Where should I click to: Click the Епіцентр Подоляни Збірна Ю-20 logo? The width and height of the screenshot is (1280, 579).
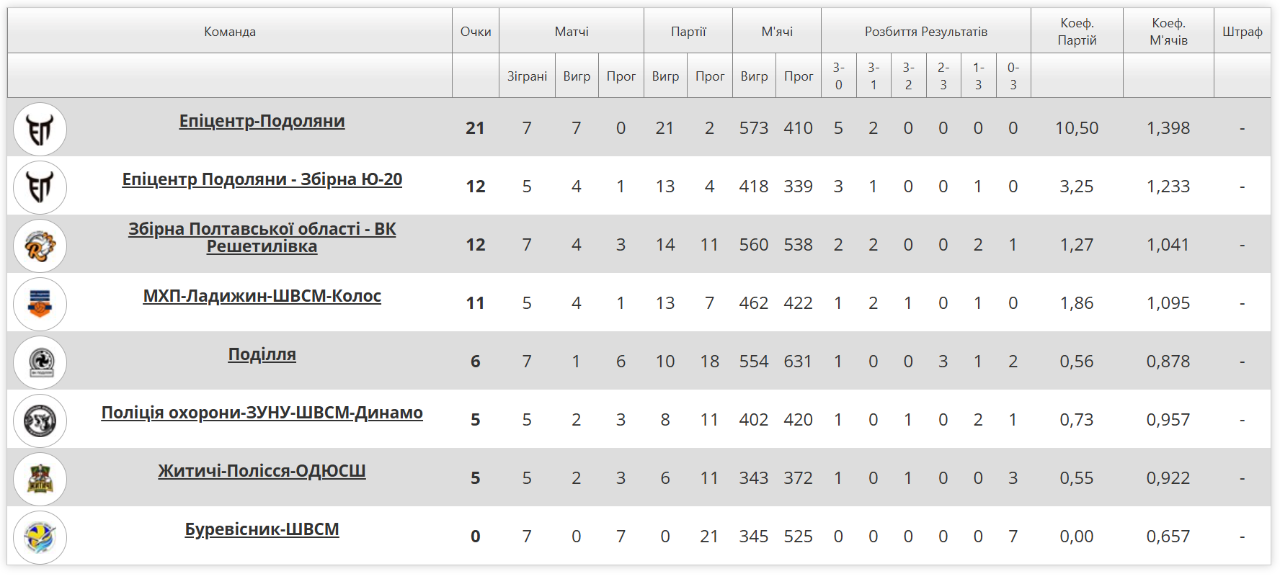coord(40,187)
